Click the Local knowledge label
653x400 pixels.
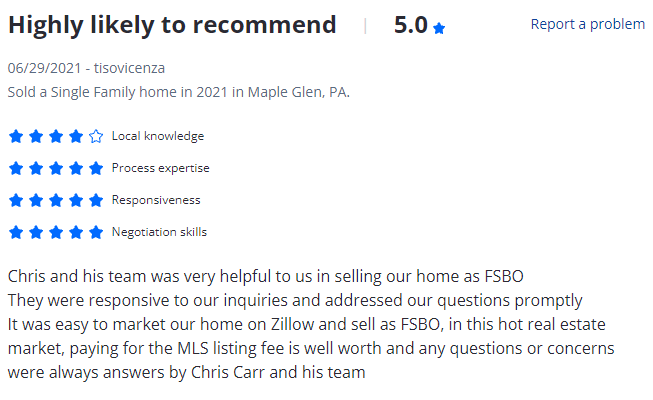[158, 136]
